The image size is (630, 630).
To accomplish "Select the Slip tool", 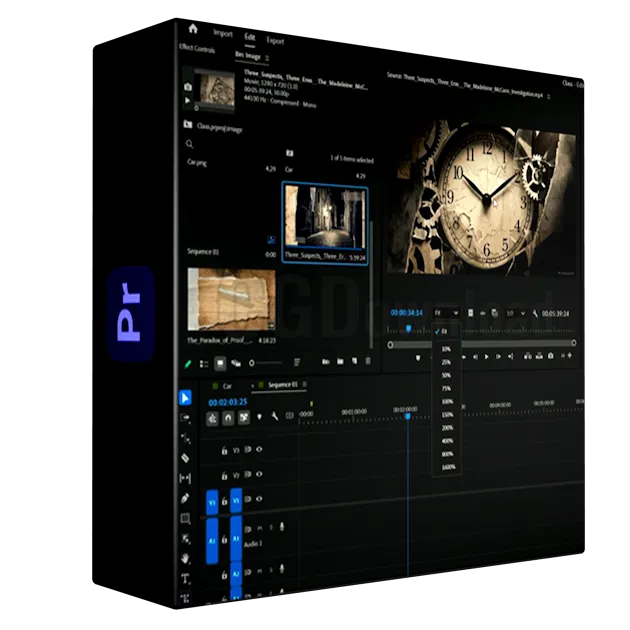I will pos(185,478).
